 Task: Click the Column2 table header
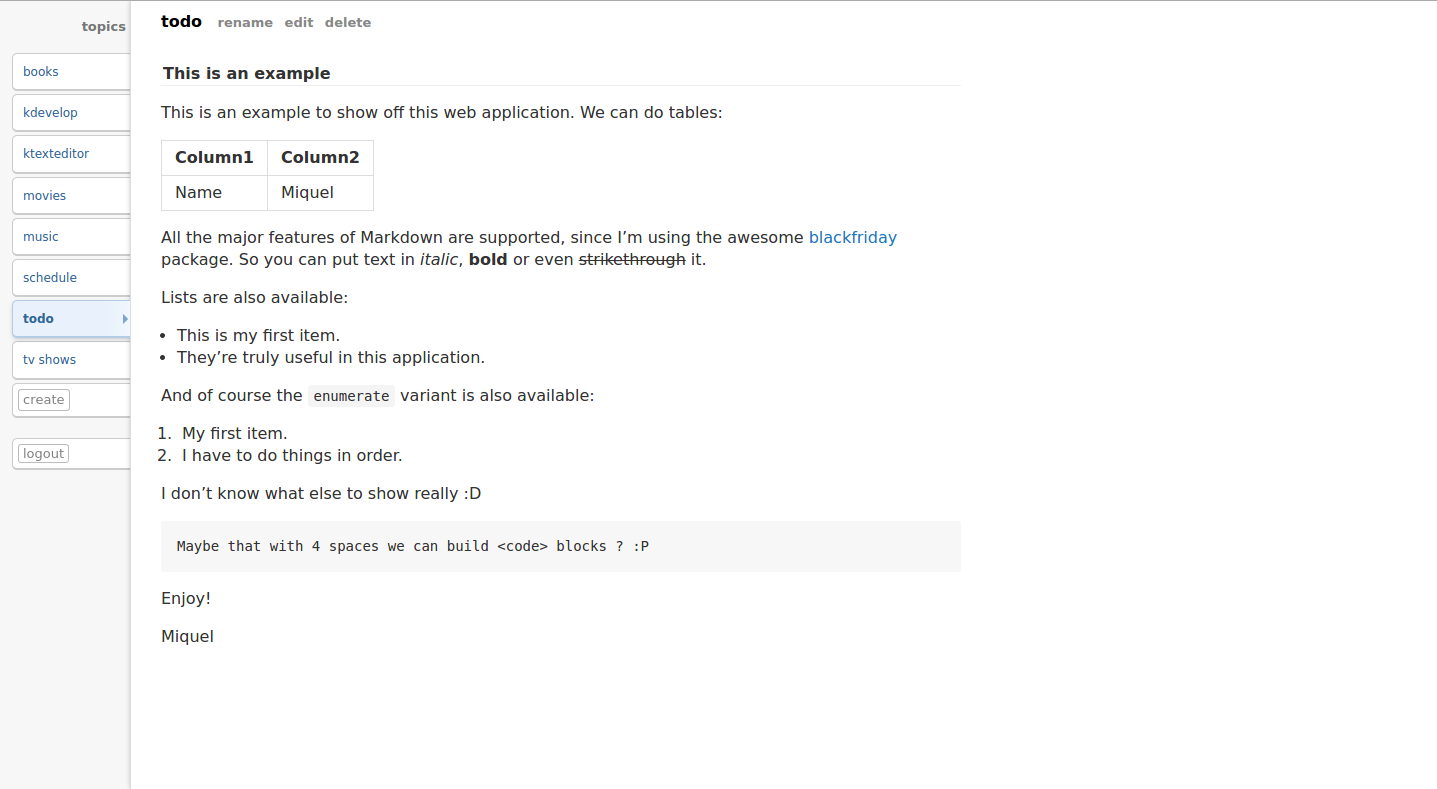[x=320, y=158]
